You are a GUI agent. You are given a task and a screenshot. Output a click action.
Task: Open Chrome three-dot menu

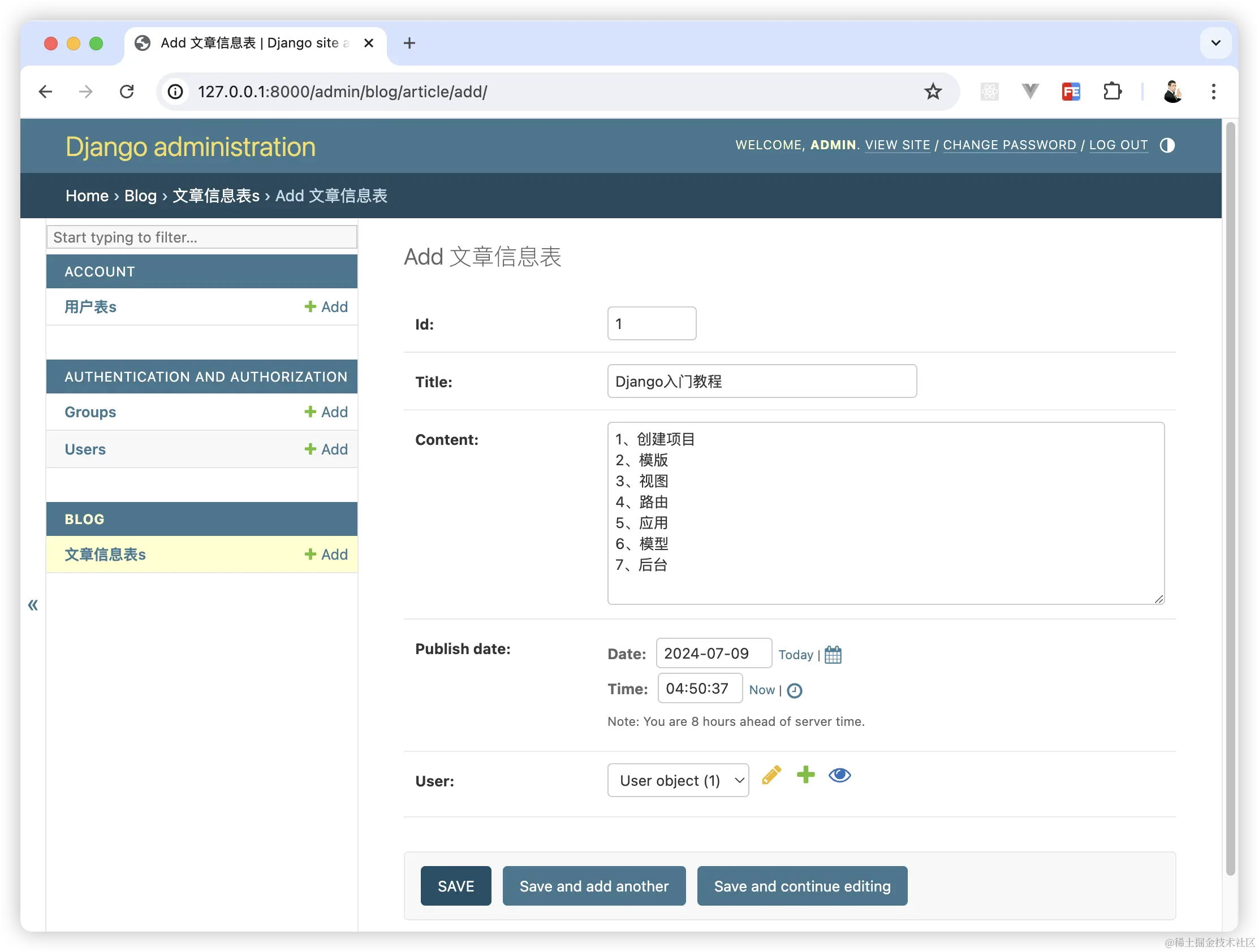coord(1213,92)
